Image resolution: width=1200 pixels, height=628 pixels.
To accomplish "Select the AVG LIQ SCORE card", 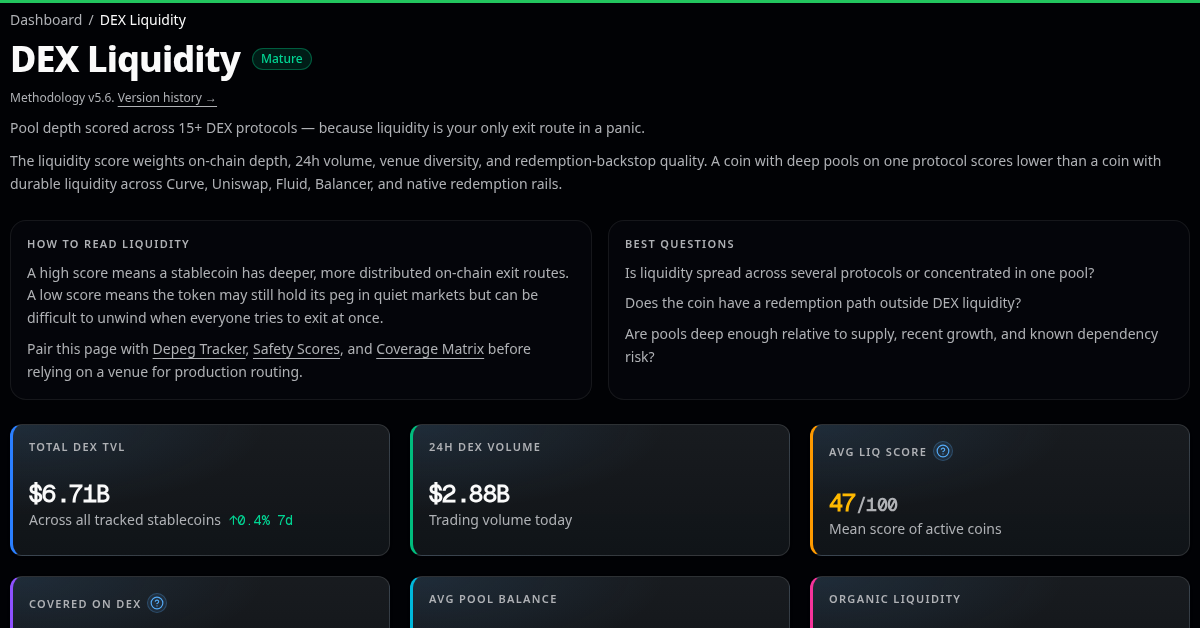I will (1000, 490).
